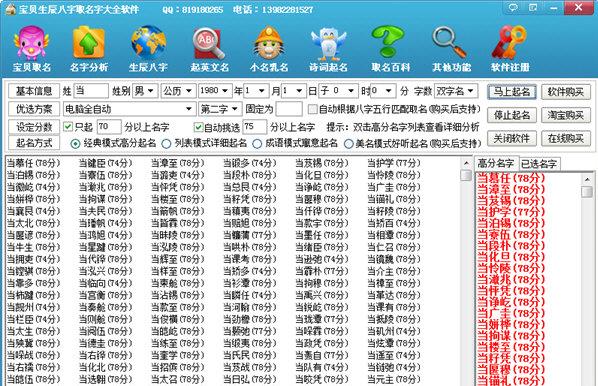Select name 当日弘 (78分) in list
Image resolution: width=598 pixels, height=386 pixels.
click(x=250, y=380)
